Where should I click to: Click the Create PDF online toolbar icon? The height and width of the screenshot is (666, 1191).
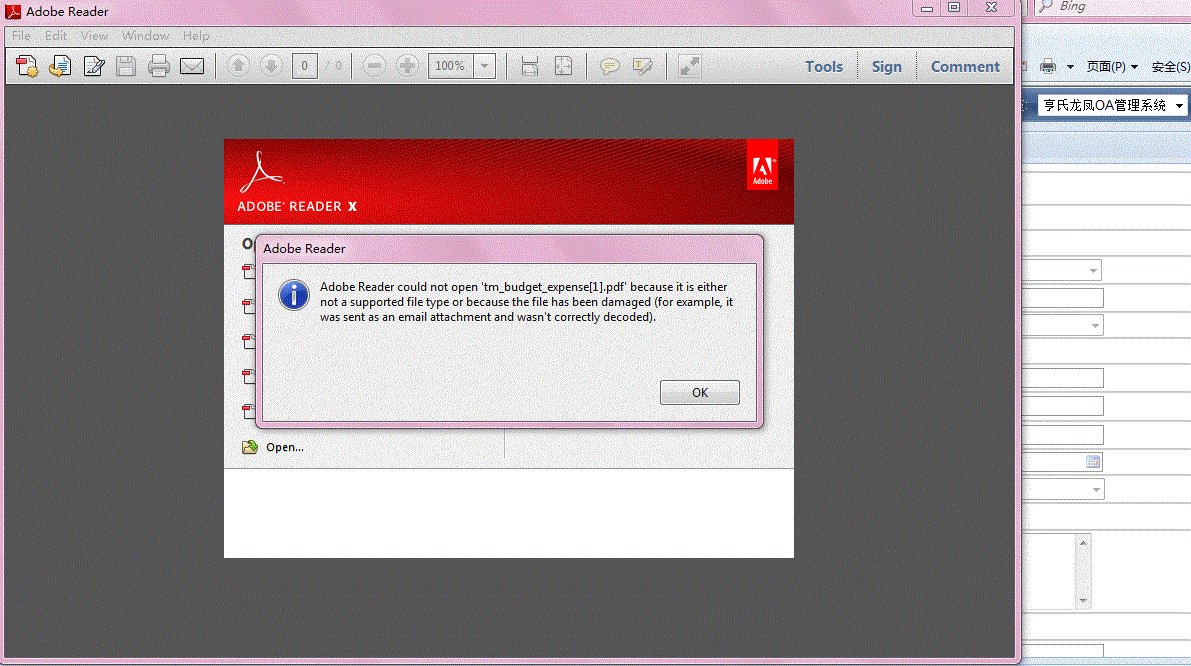coord(27,67)
